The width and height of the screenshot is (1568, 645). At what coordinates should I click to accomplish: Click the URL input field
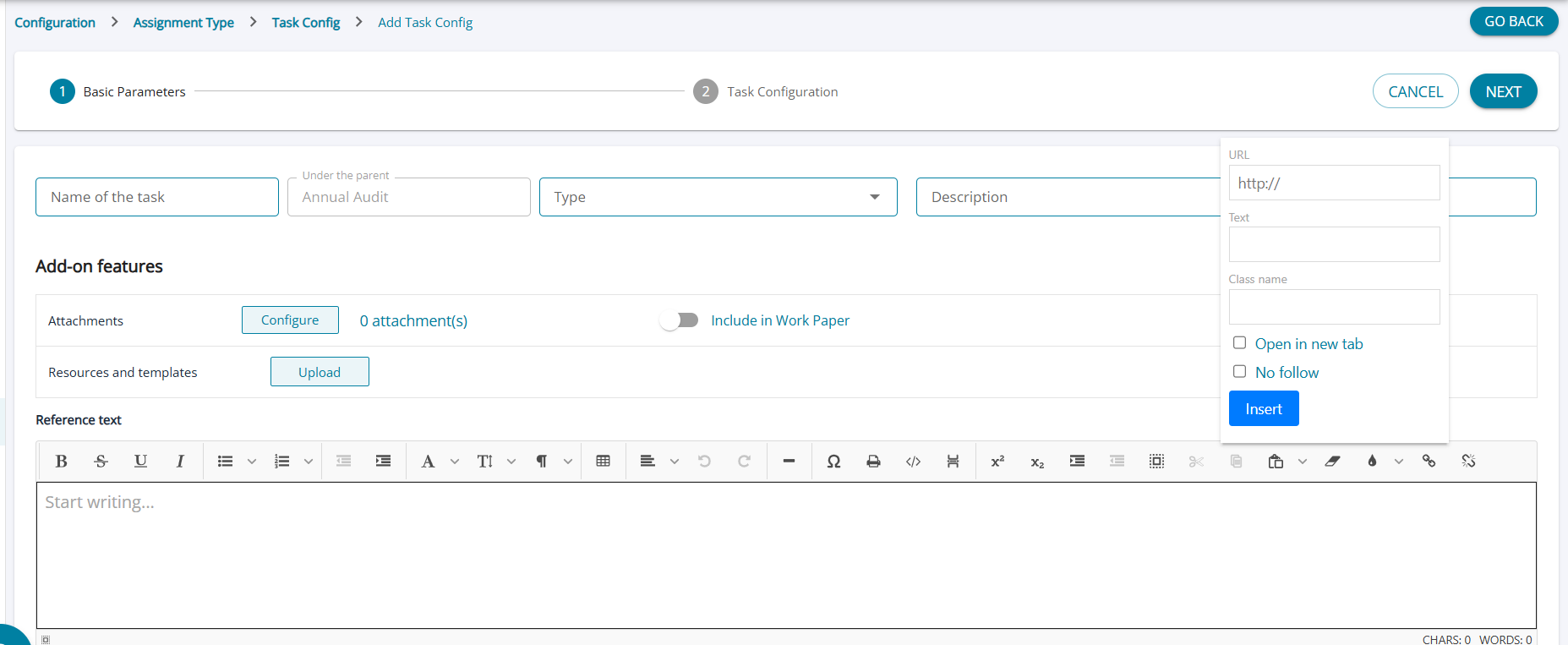[1334, 183]
